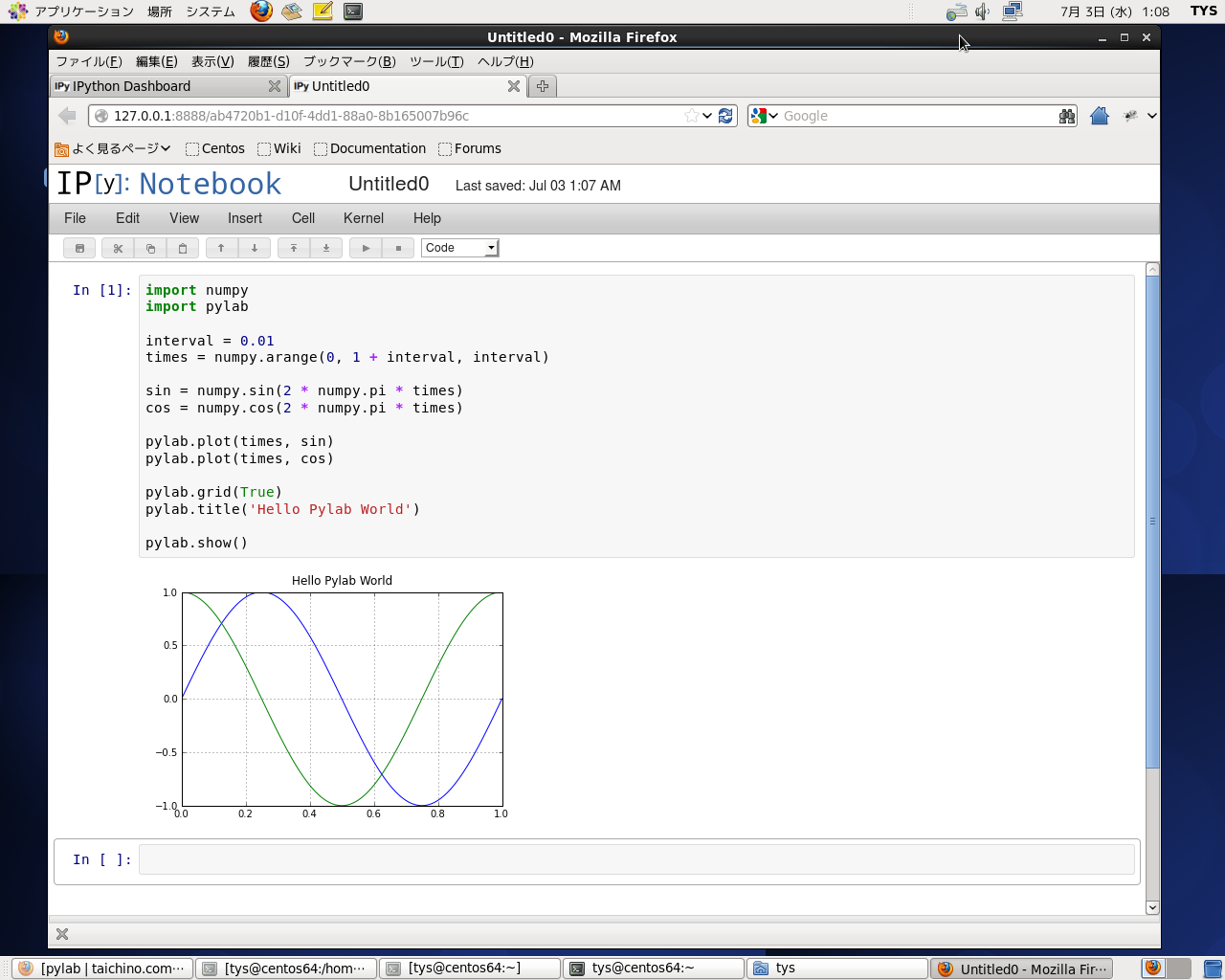Save the notebook using the toolbar icon
Viewport: 1225px width, 980px height.
point(79,248)
